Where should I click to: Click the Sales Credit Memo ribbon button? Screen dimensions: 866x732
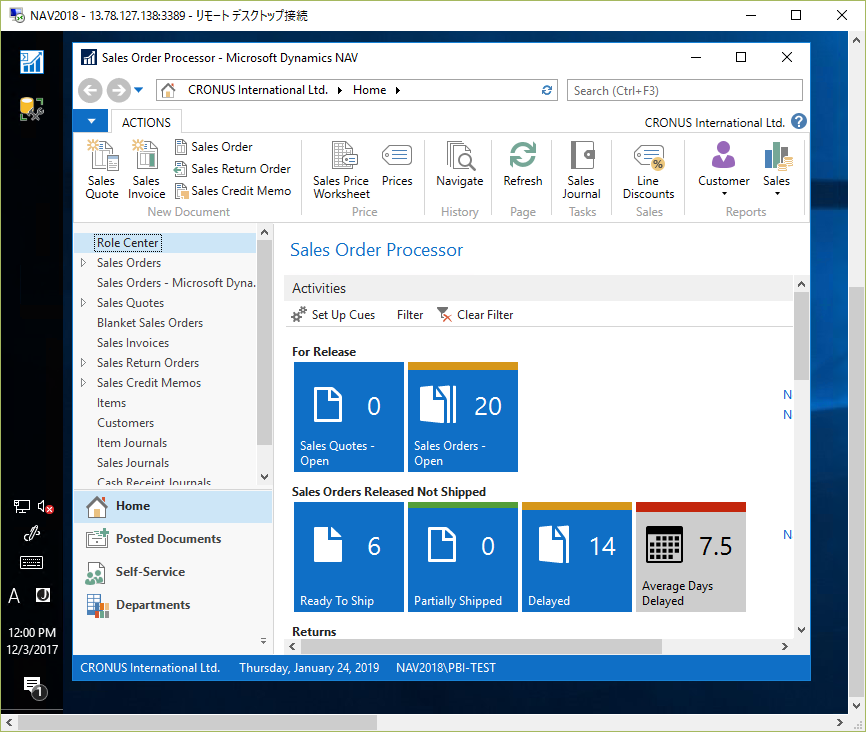[x=233, y=191]
